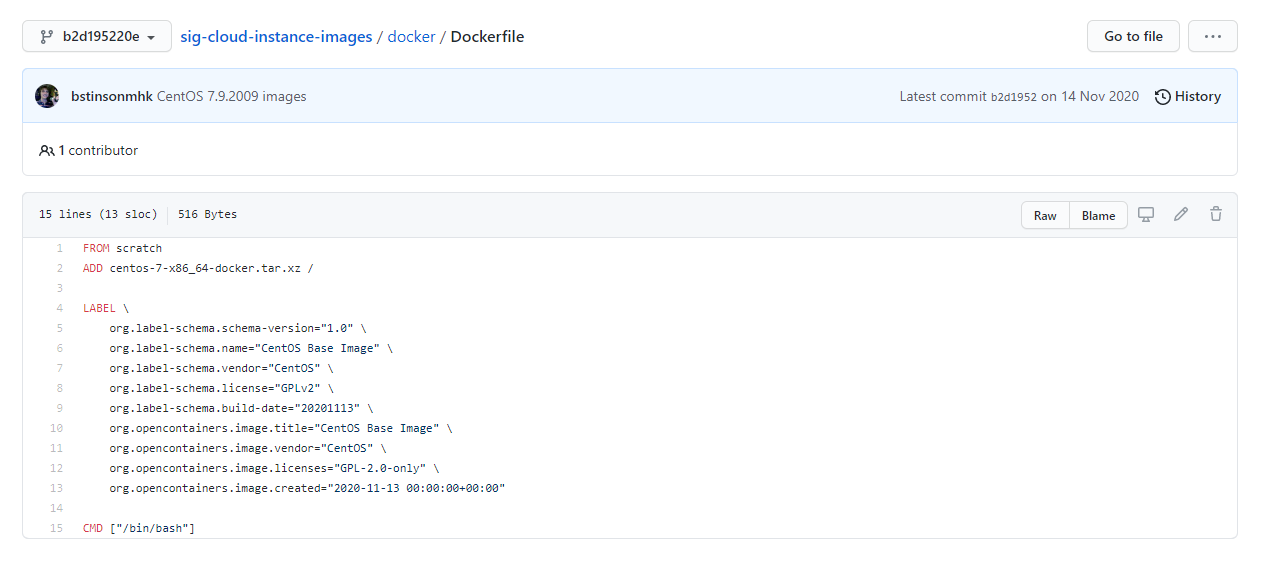Open the three-dot more options menu

1212,36
